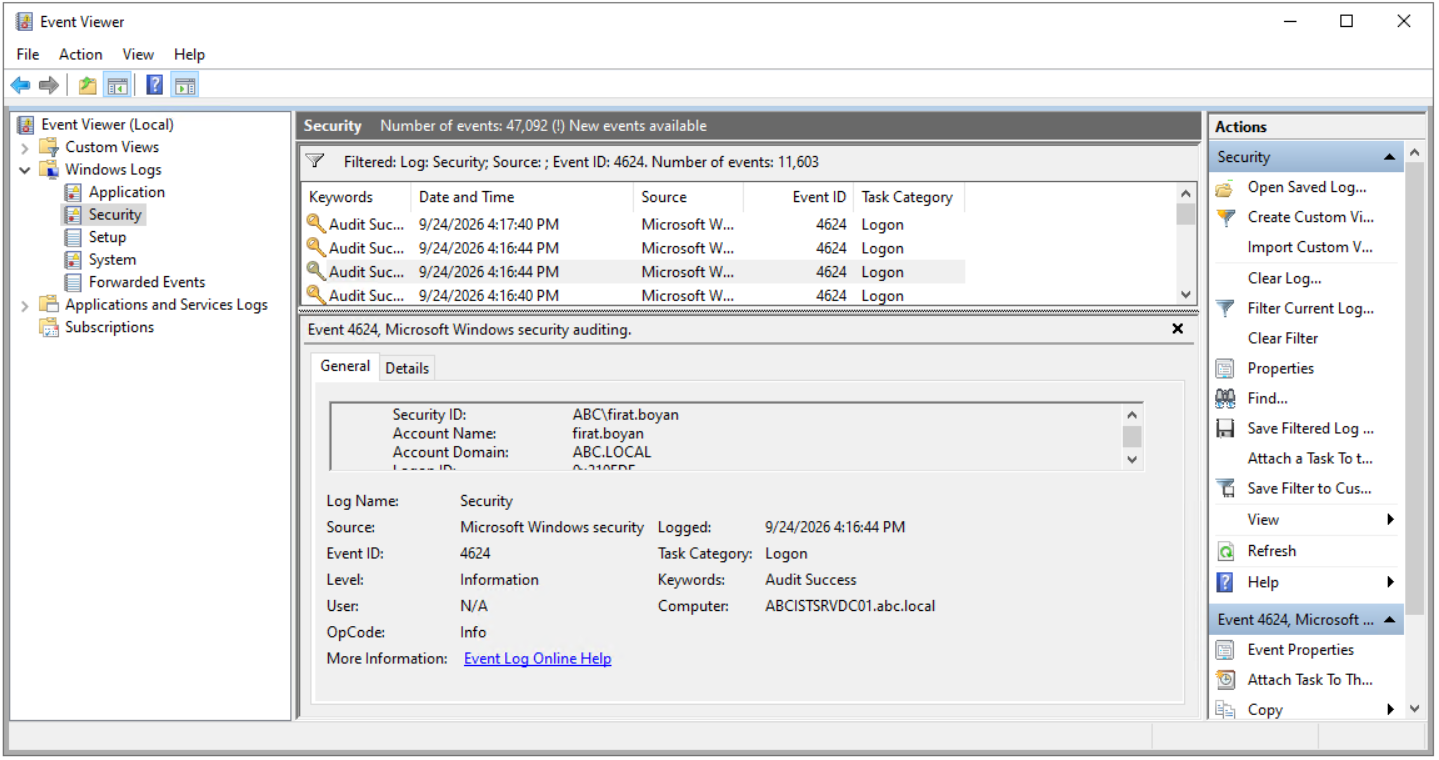Toggle the Show/Hide Console Tree icon
This screenshot has width=1439, height=760.
pyautogui.click(x=117, y=86)
